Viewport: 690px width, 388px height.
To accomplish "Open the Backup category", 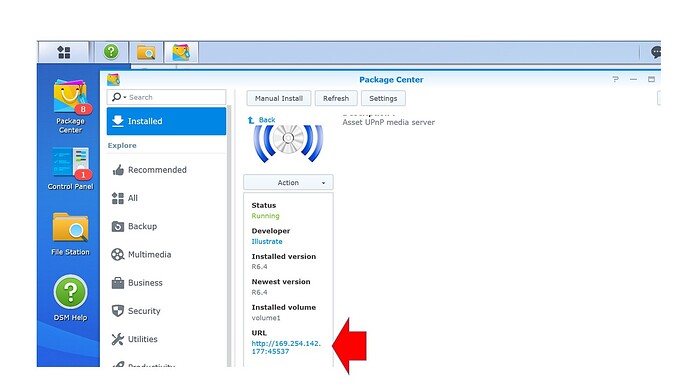I will pyautogui.click(x=166, y=226).
